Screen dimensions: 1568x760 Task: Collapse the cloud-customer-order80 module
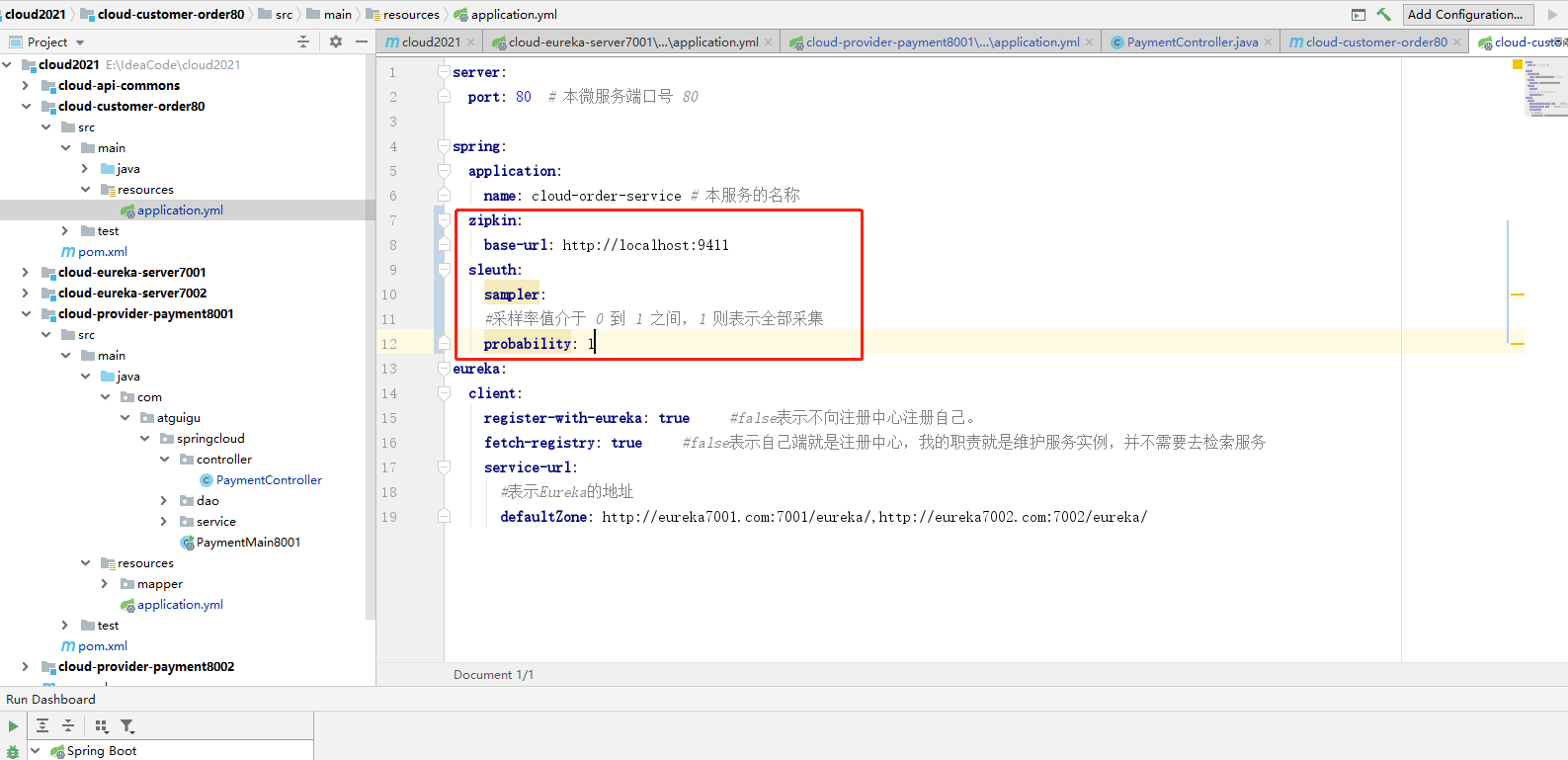[x=26, y=107]
